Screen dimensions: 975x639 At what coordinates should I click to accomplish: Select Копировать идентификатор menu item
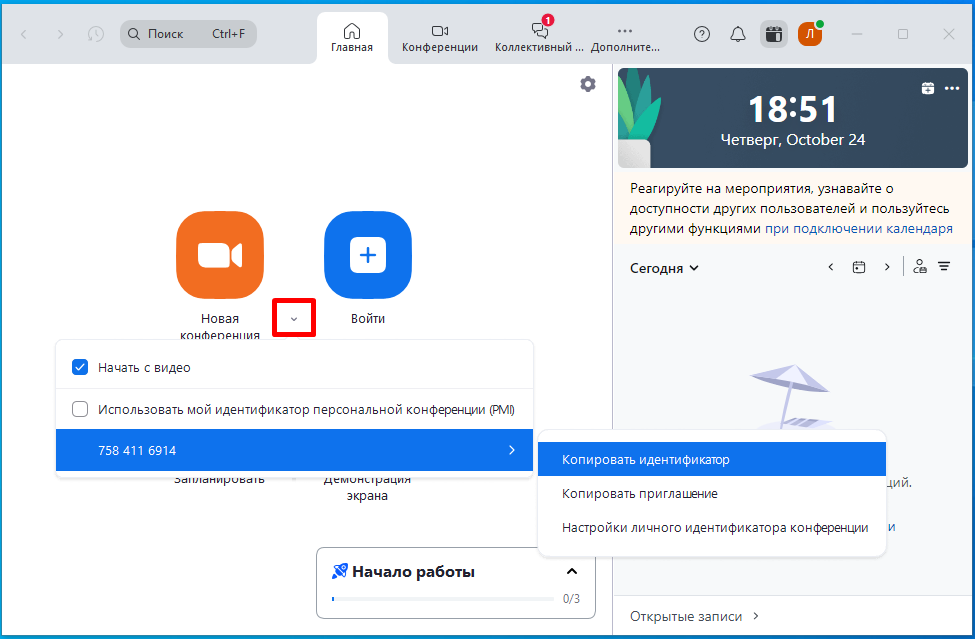coord(712,459)
